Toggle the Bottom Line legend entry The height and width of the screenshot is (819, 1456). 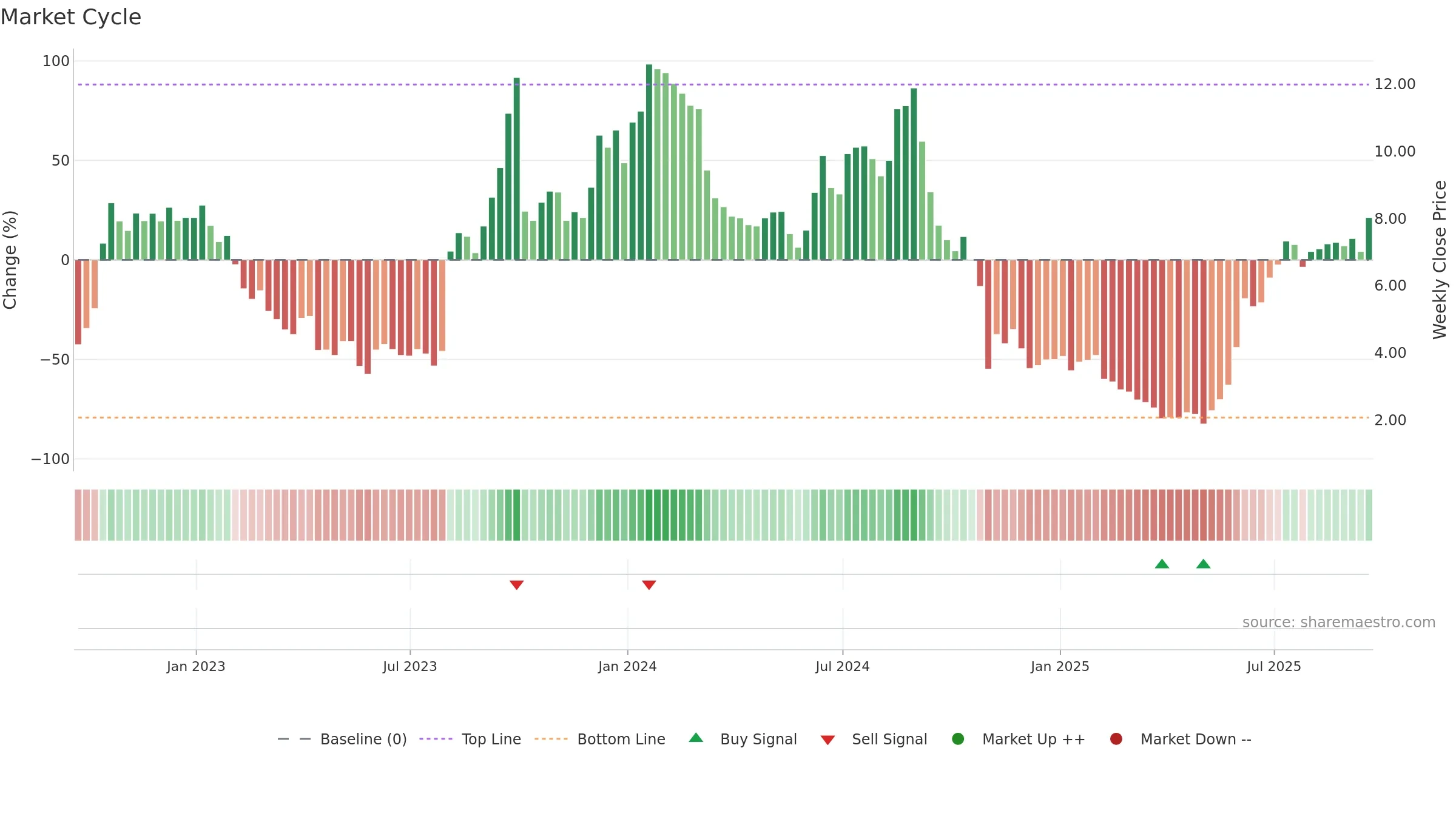[x=600, y=739]
